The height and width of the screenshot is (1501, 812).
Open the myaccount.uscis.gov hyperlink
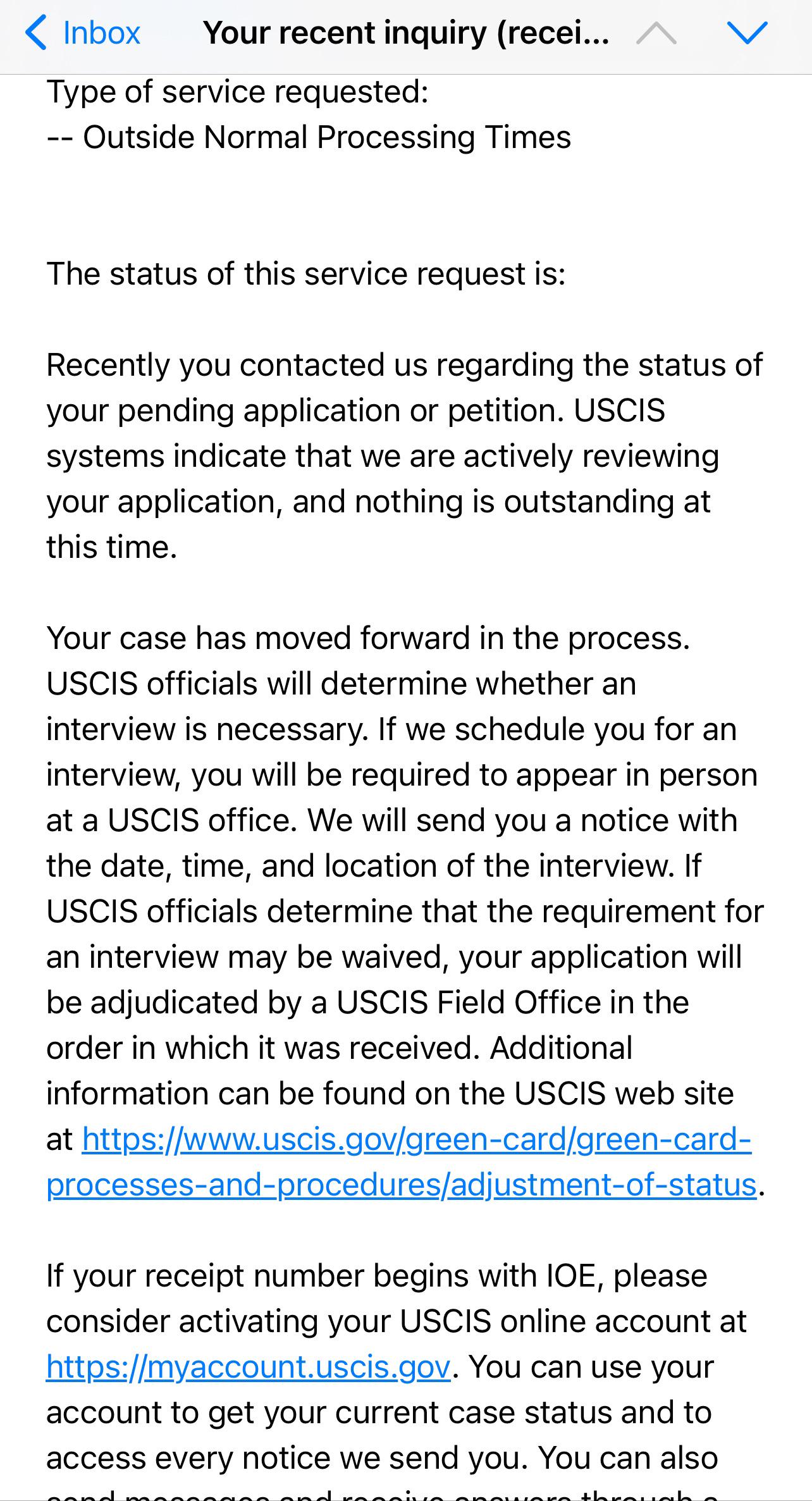click(247, 1368)
